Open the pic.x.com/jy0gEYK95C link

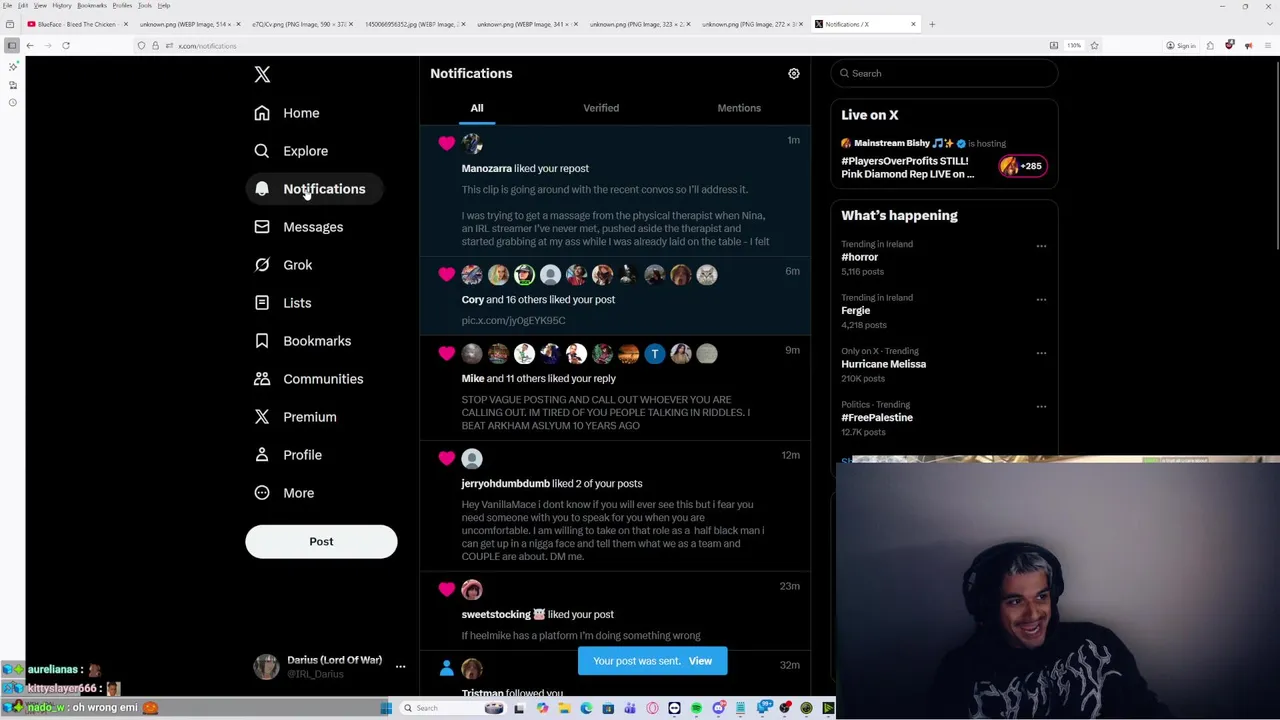tap(513, 320)
